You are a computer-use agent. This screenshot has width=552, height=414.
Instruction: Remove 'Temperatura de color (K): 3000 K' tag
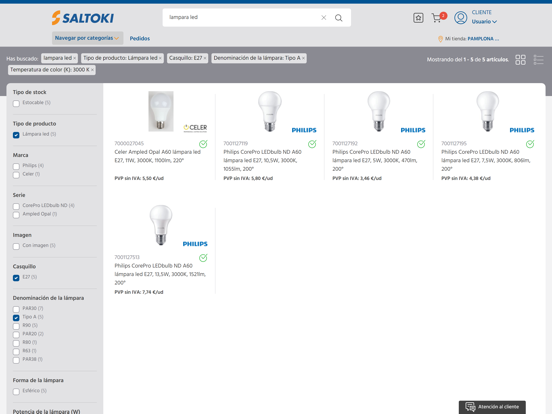[92, 70]
